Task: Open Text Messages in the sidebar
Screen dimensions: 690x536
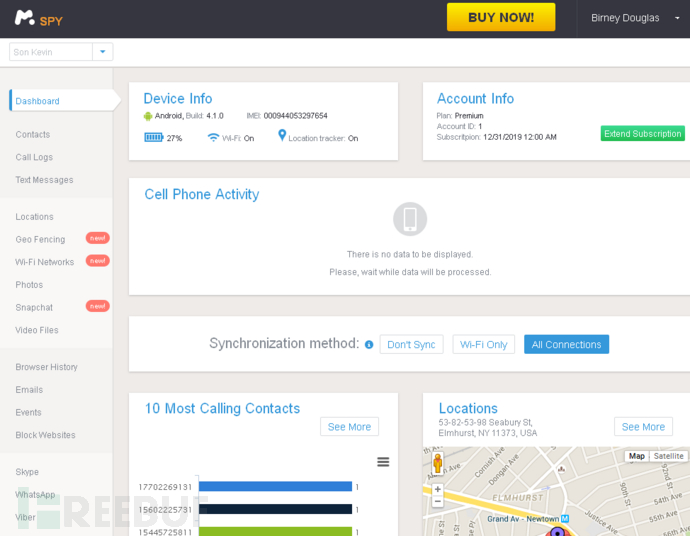Action: pos(44,180)
